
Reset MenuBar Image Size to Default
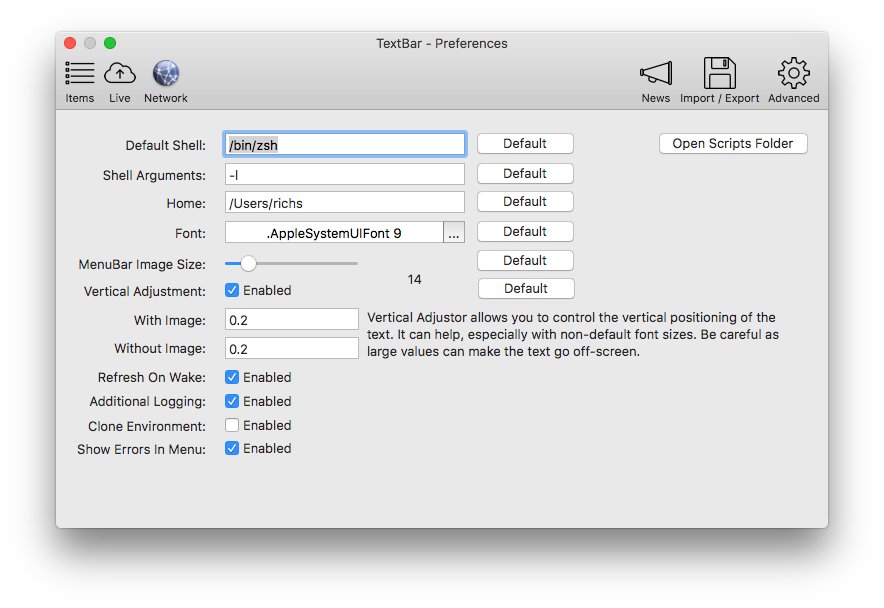coord(525,261)
